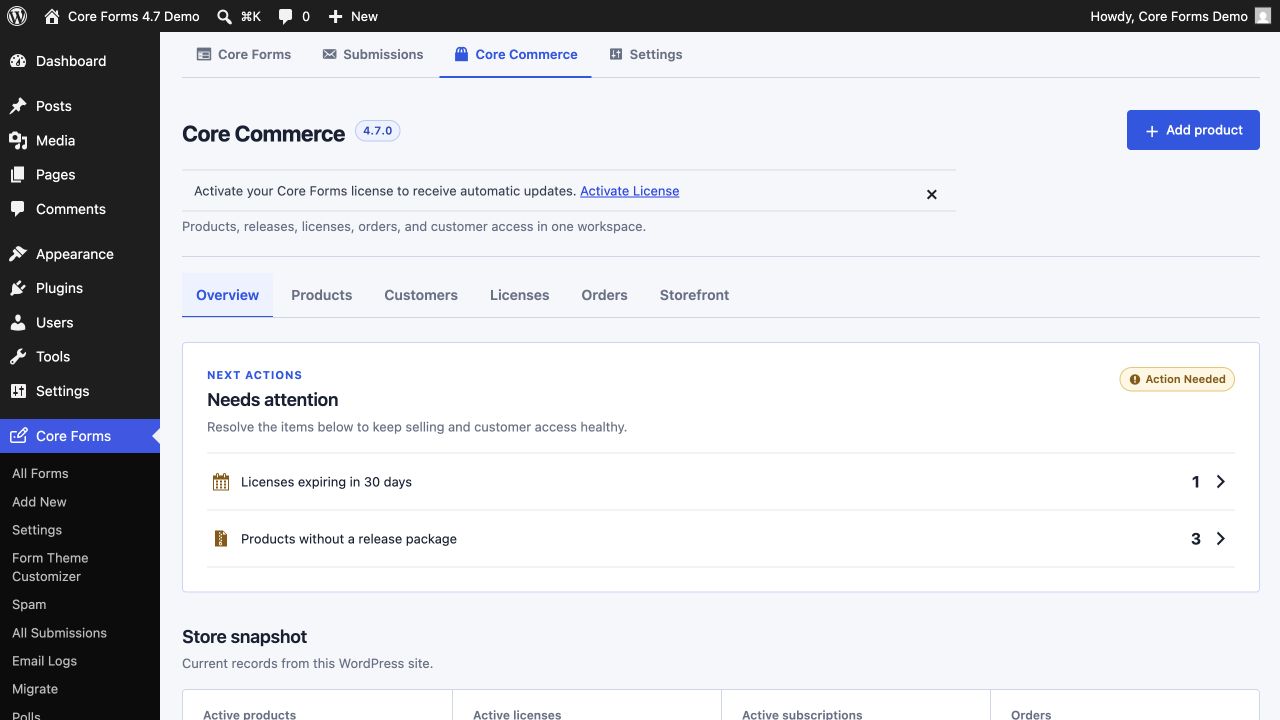Image resolution: width=1280 pixels, height=720 pixels.
Task: Expand chevron for Products without release row
Action: [x=1221, y=539]
